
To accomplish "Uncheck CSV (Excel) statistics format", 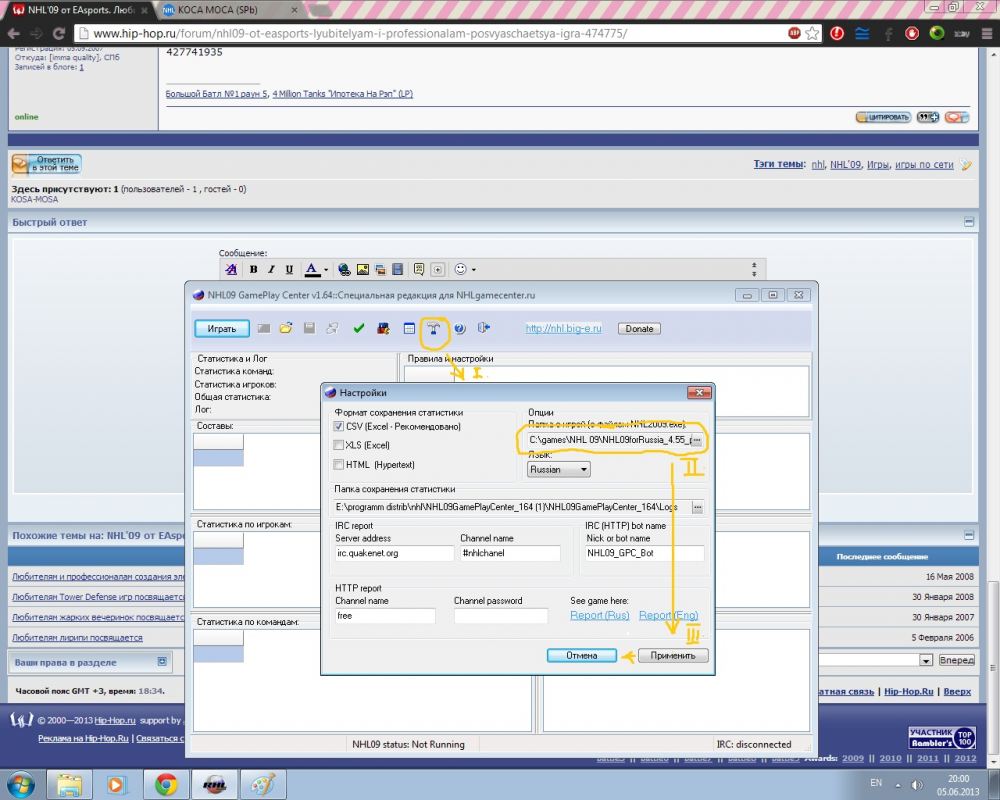I will [339, 427].
